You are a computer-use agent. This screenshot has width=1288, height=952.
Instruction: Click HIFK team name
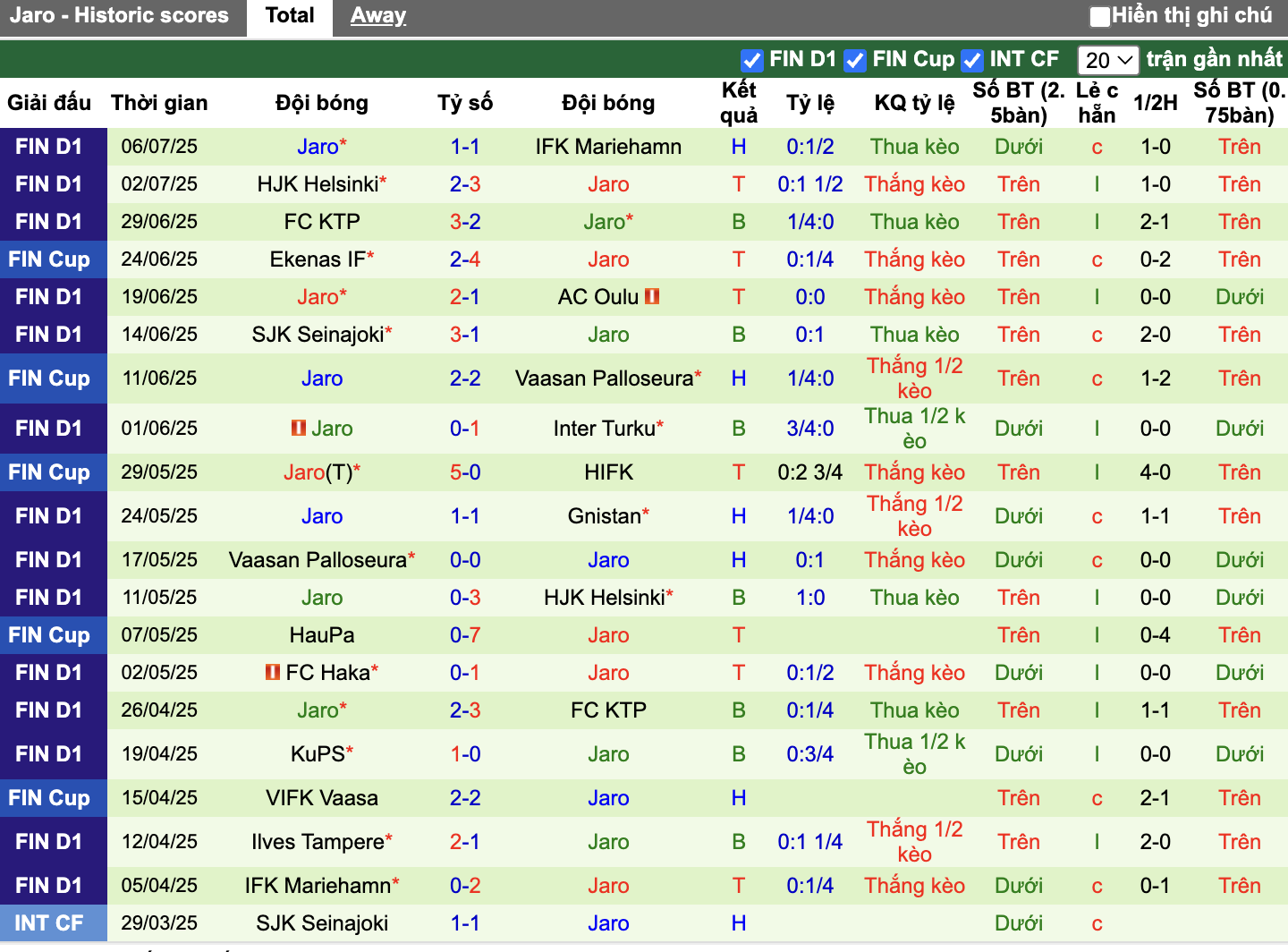pyautogui.click(x=608, y=472)
